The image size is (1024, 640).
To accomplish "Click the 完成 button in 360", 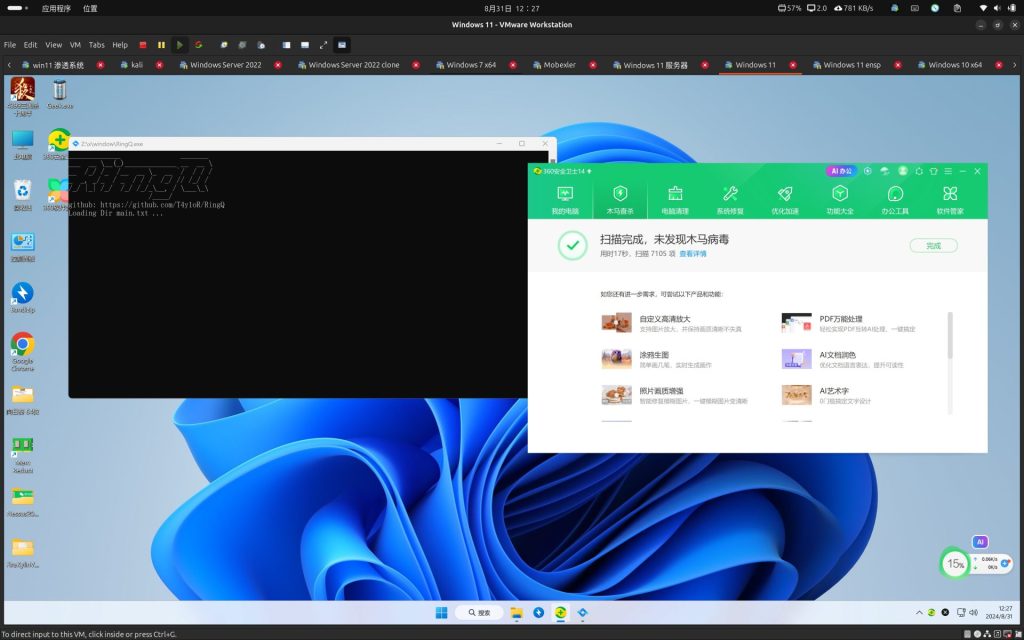I will coord(933,246).
